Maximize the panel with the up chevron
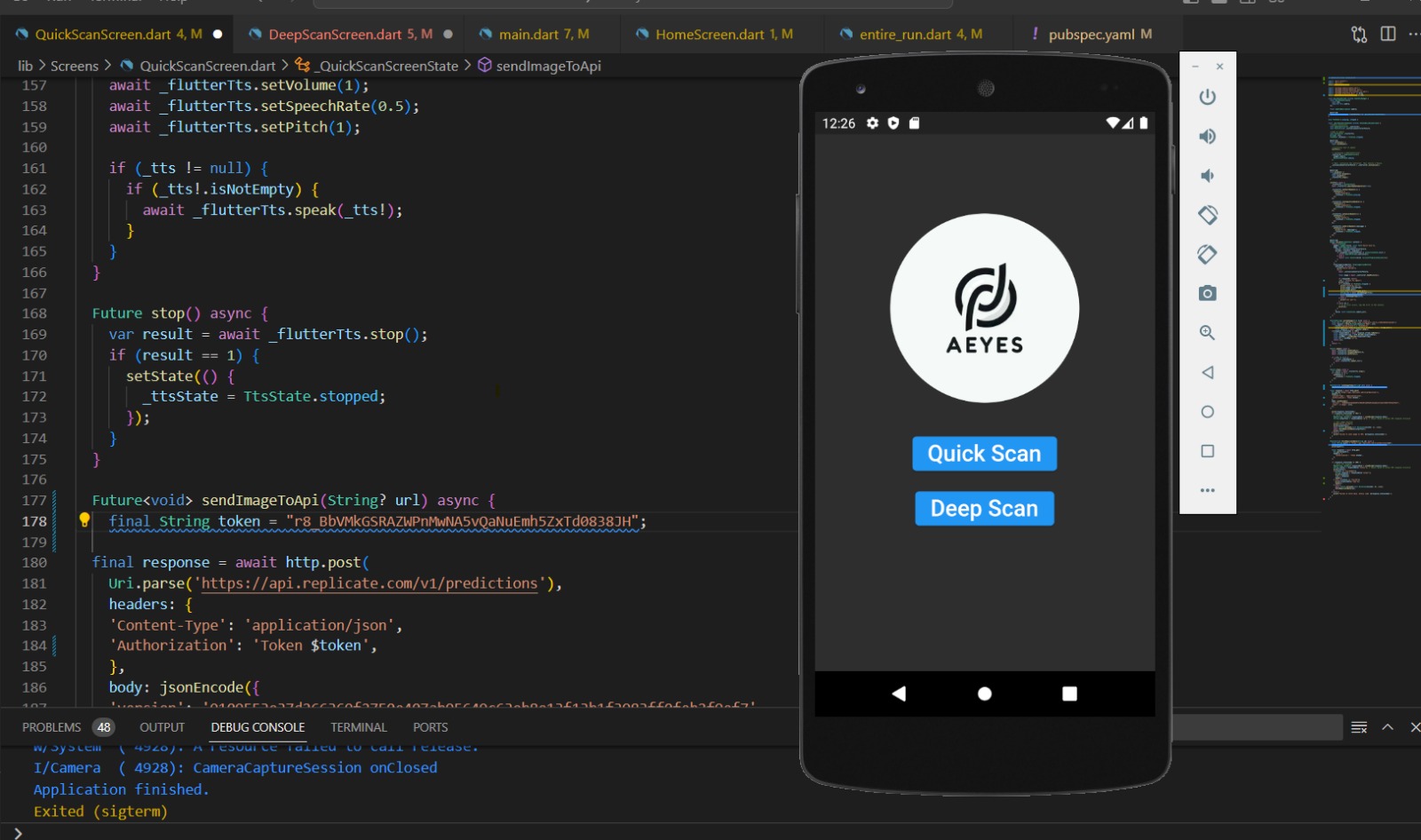 click(1388, 727)
